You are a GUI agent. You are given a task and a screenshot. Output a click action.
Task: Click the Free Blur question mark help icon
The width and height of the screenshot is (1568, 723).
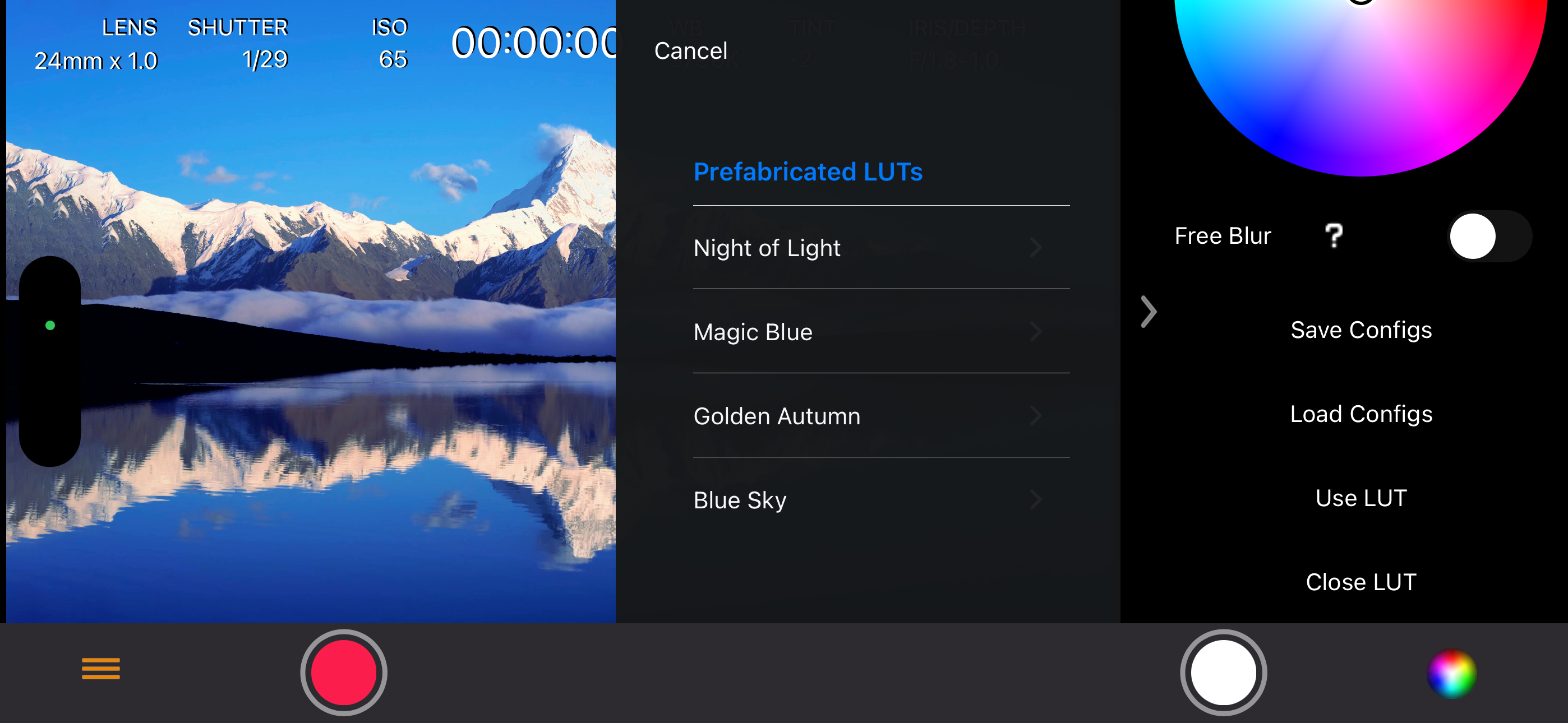point(1334,235)
